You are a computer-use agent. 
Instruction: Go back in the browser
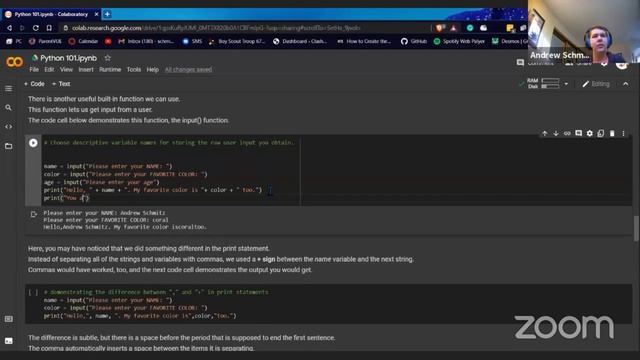(9, 28)
